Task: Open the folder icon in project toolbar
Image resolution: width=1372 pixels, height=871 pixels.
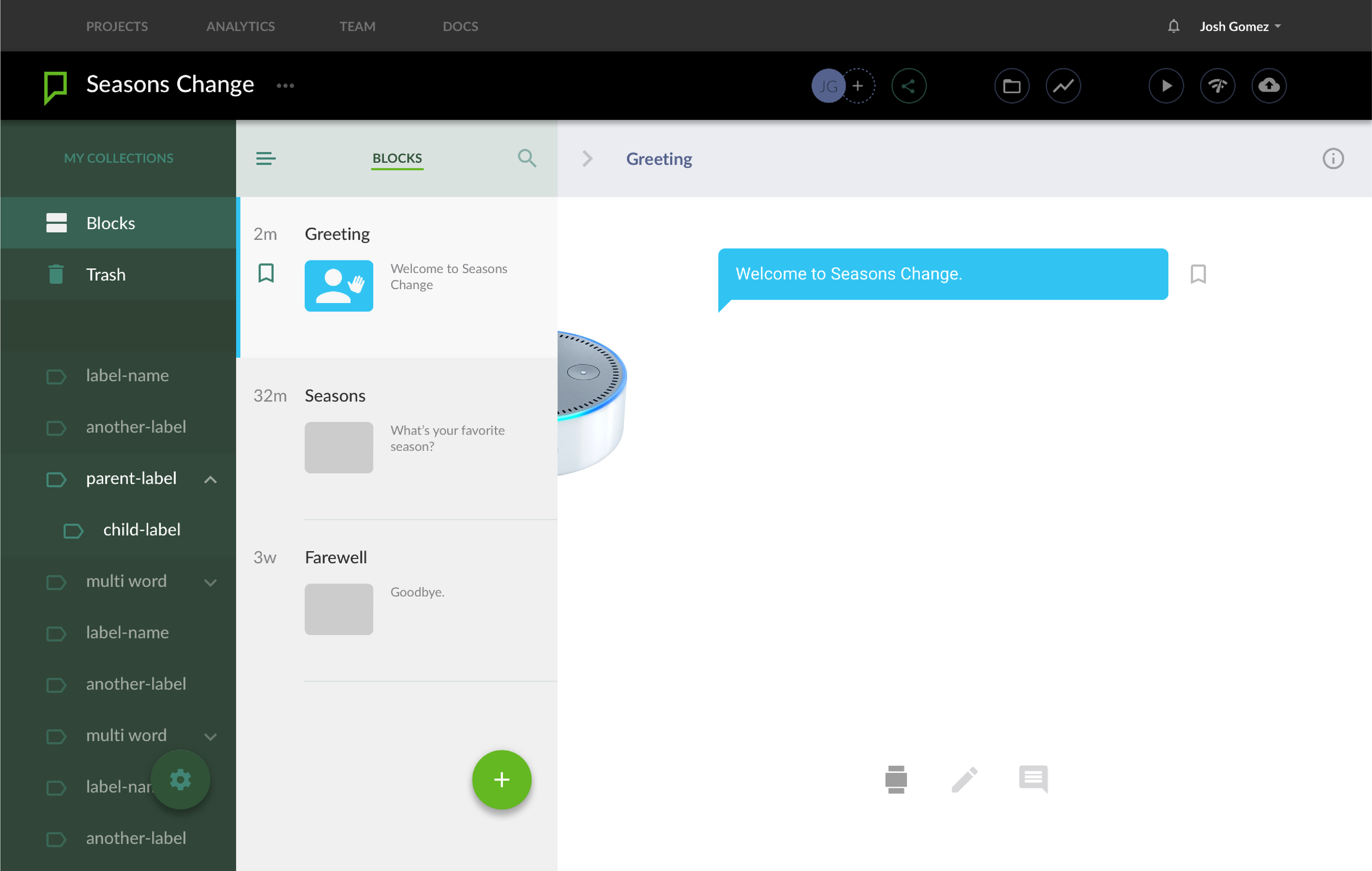Action: (1011, 86)
